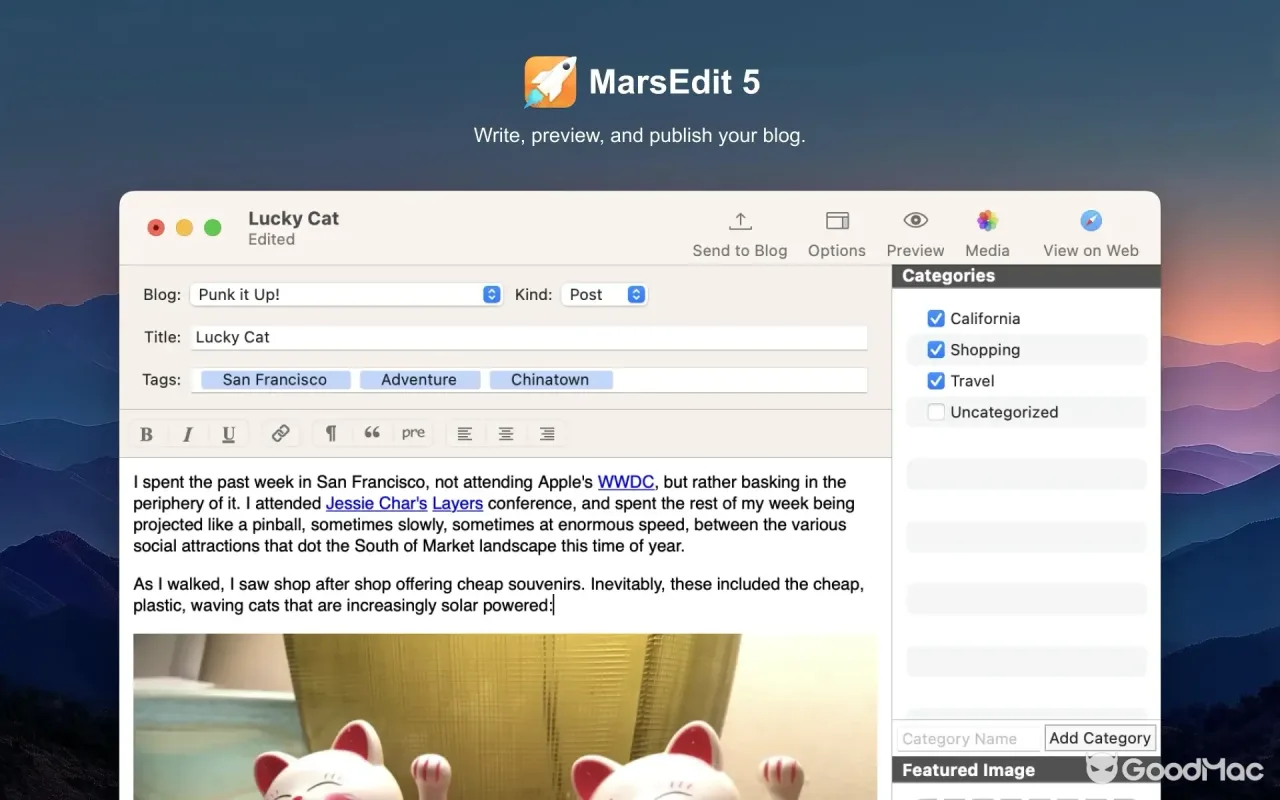Click the lucky cat image in the post

505,716
